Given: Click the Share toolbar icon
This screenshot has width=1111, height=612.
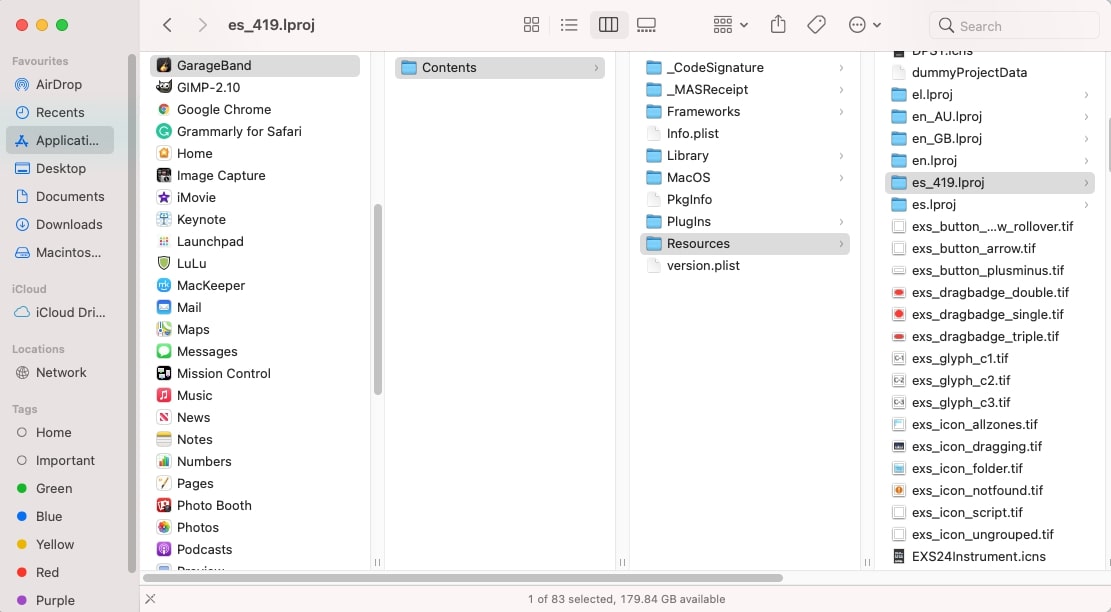Looking at the screenshot, I should tap(778, 25).
